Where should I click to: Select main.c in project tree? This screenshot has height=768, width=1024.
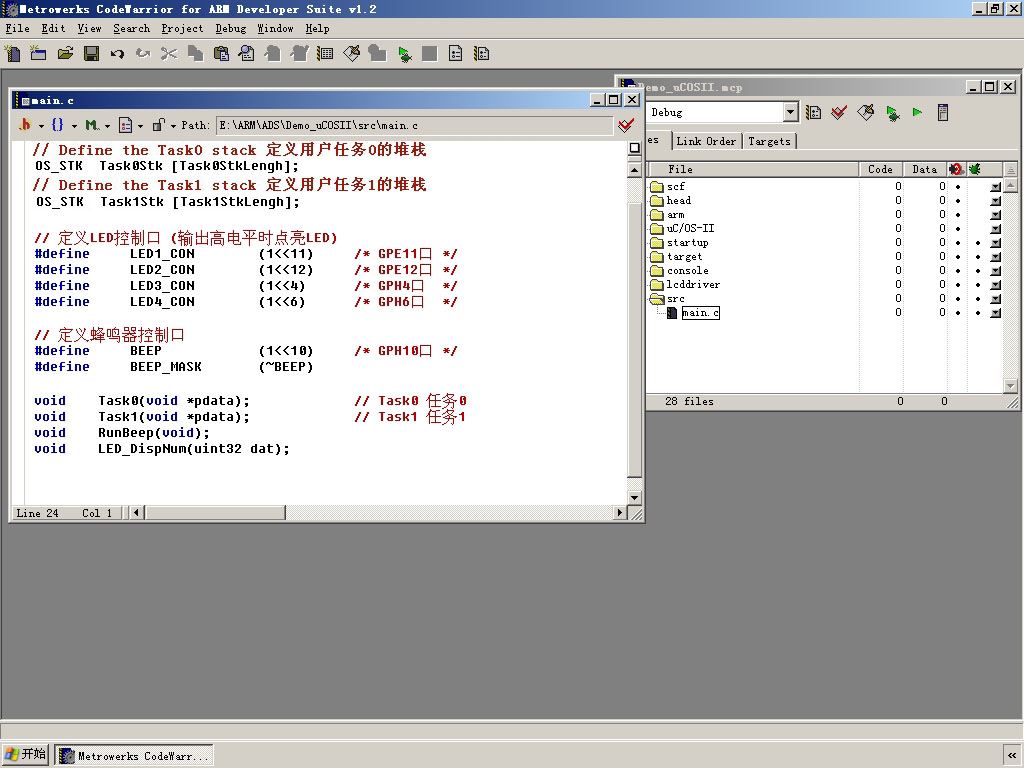click(x=700, y=313)
